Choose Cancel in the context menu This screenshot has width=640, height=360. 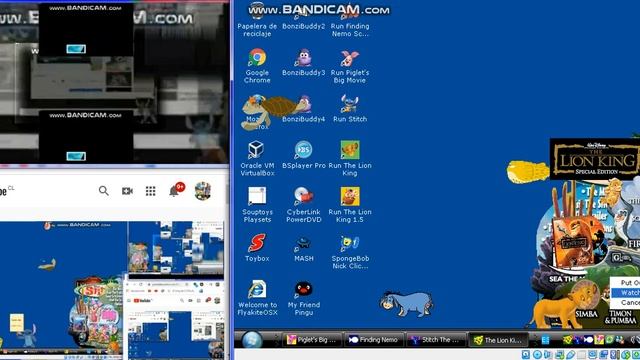626,302
